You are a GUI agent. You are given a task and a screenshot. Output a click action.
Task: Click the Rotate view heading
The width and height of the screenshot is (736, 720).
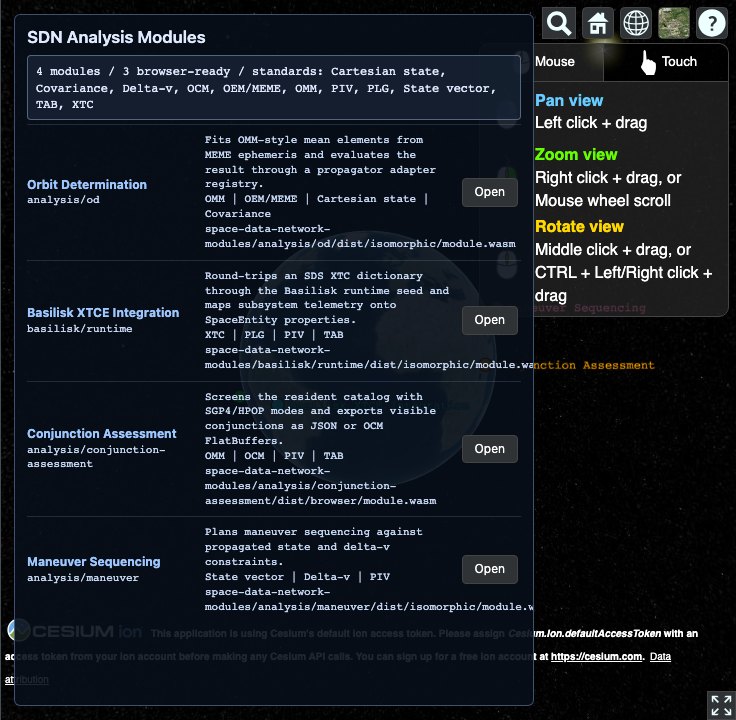coord(579,227)
